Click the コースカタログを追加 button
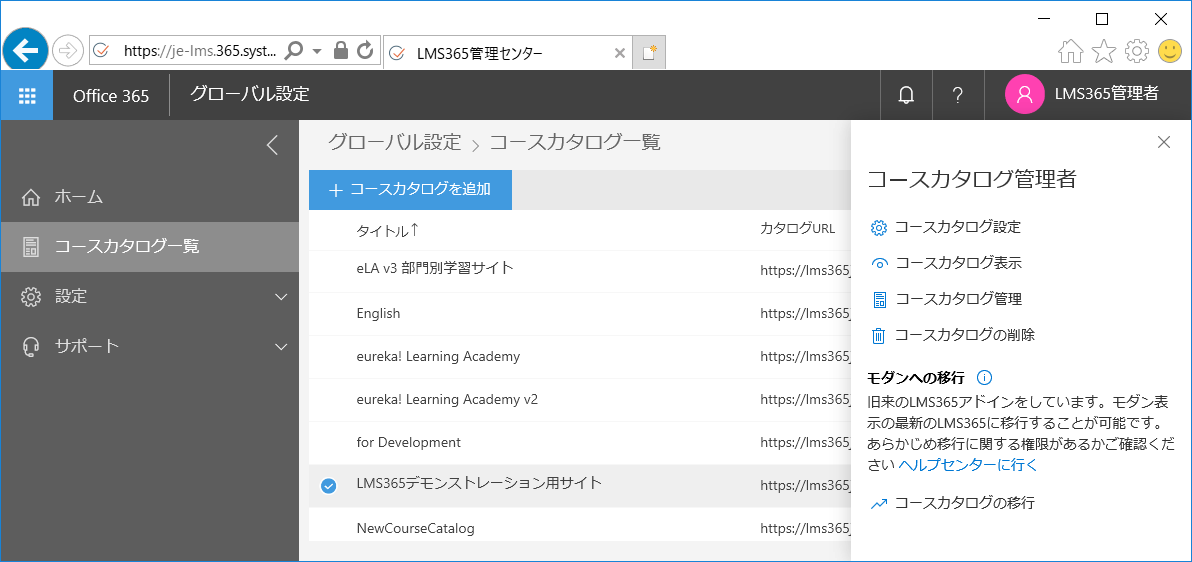1192x562 pixels. coord(410,190)
